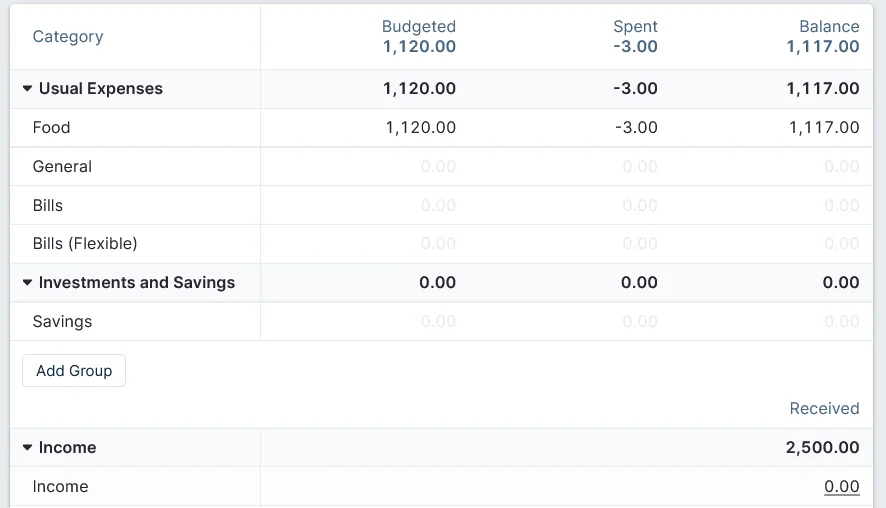The width and height of the screenshot is (886, 508).
Task: Collapse the Investments and Savings group arrow
Action: click(27, 283)
